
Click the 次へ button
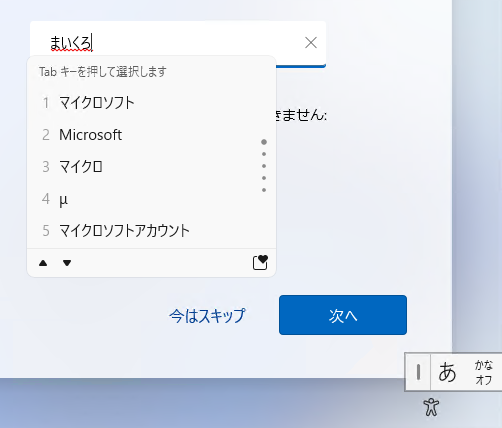tap(343, 315)
